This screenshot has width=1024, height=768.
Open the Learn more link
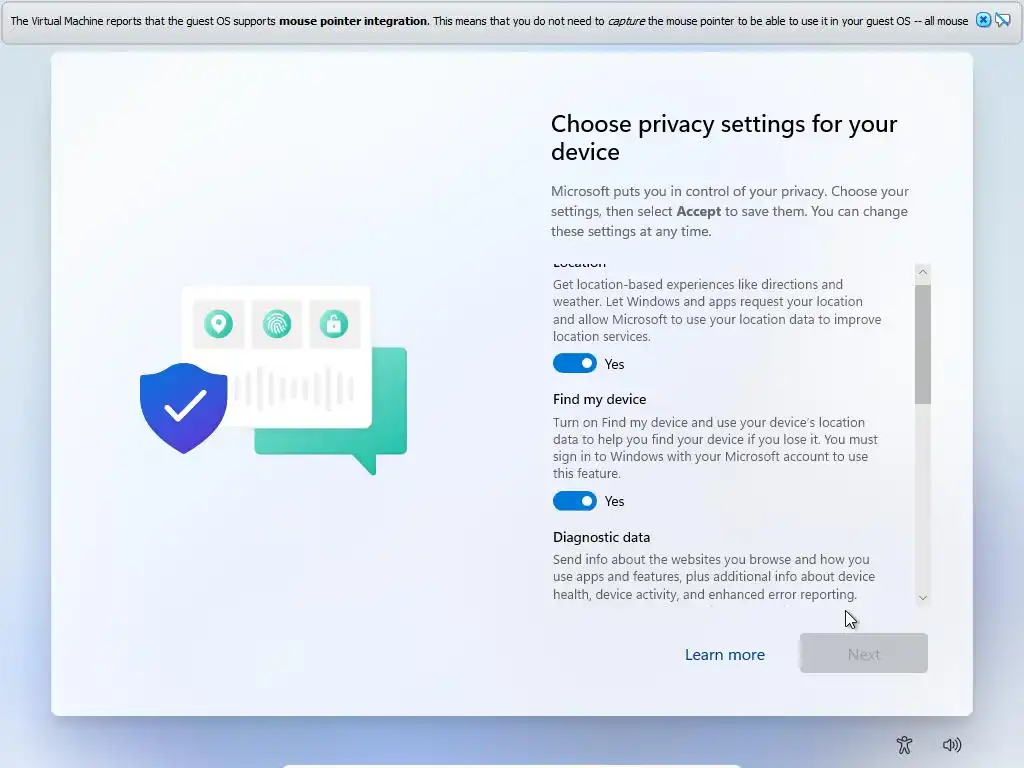click(724, 654)
